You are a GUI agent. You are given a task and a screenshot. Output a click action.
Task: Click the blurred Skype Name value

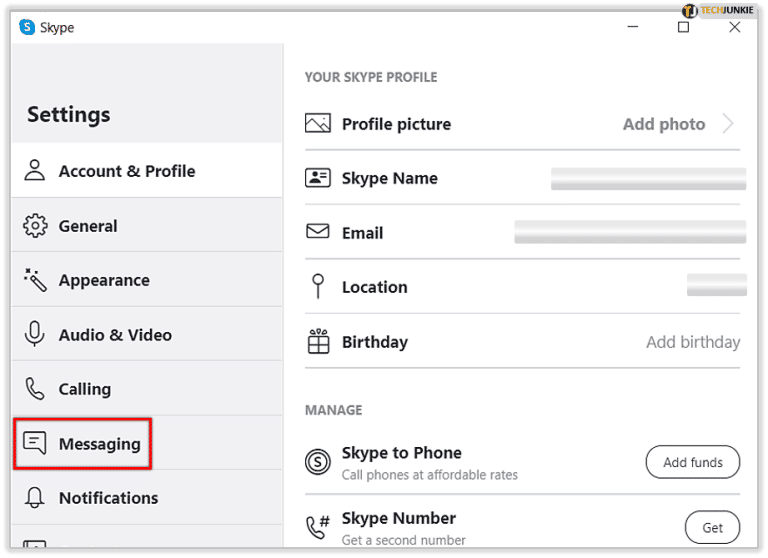[648, 178]
